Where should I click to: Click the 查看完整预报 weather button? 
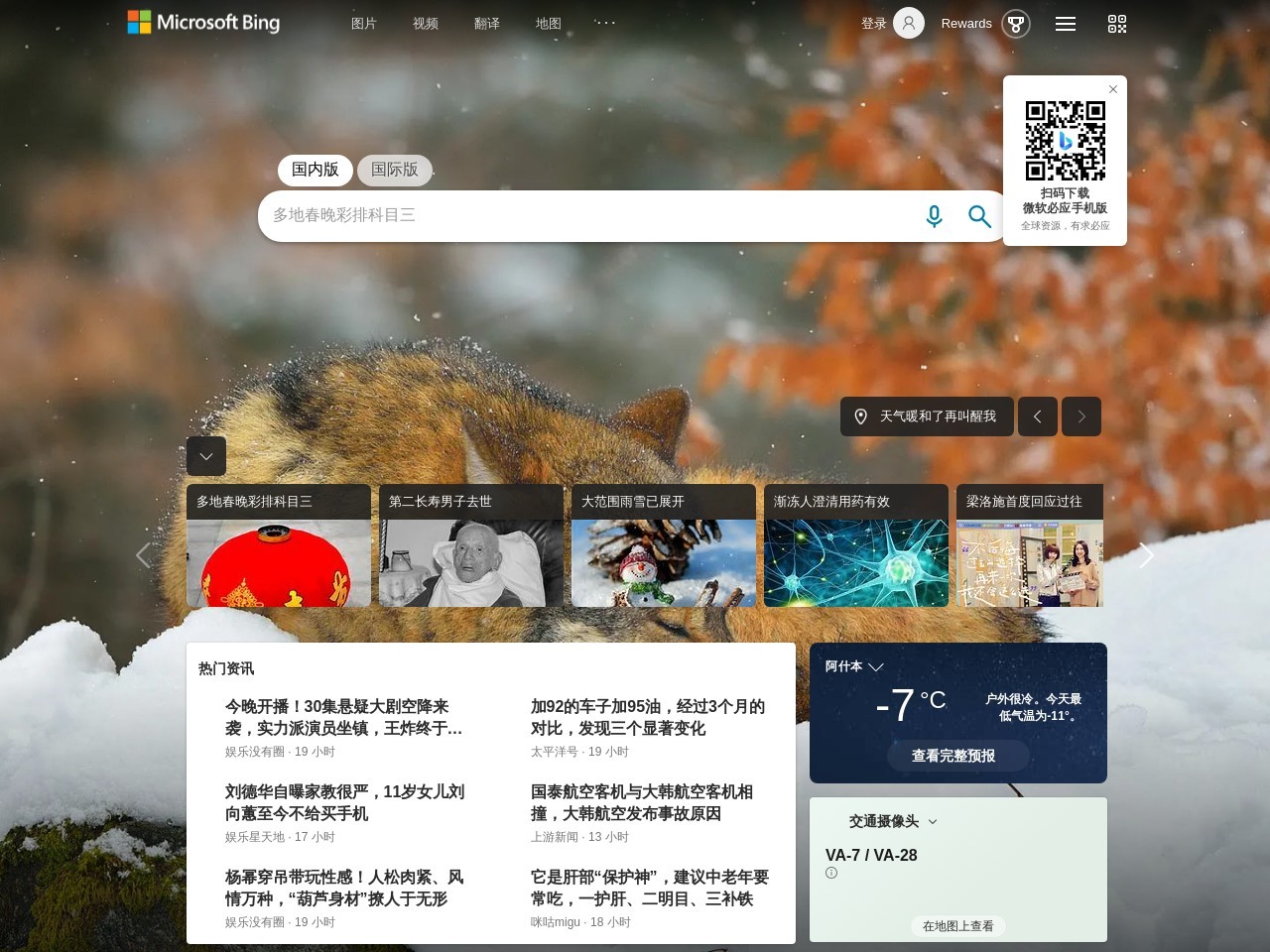[957, 756]
